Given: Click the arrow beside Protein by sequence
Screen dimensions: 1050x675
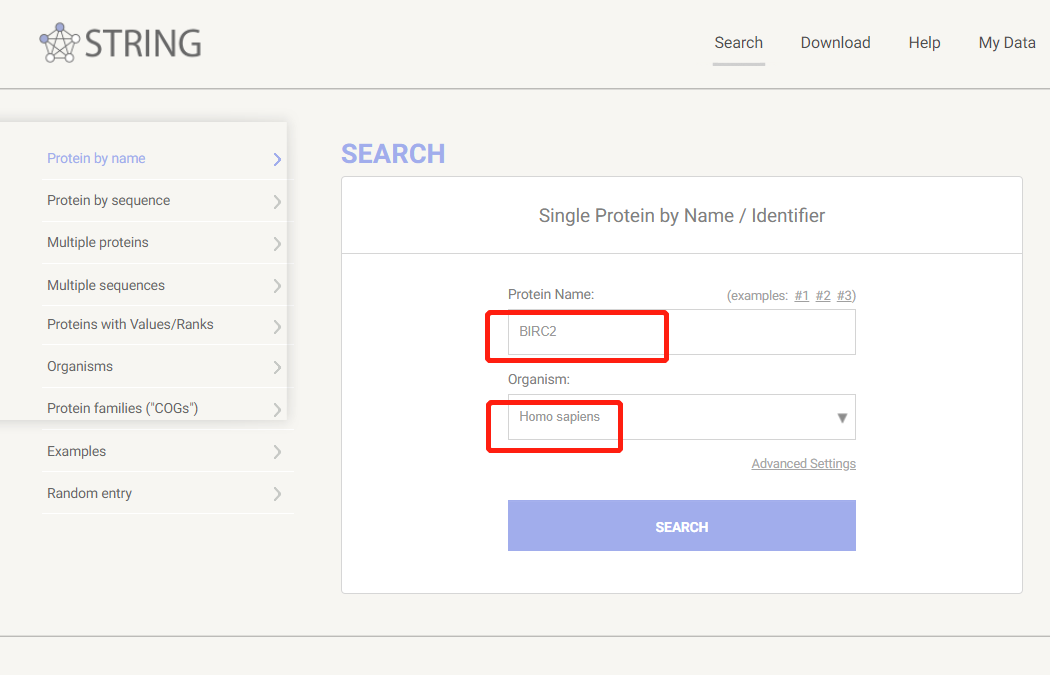Looking at the screenshot, I should click(x=277, y=200).
